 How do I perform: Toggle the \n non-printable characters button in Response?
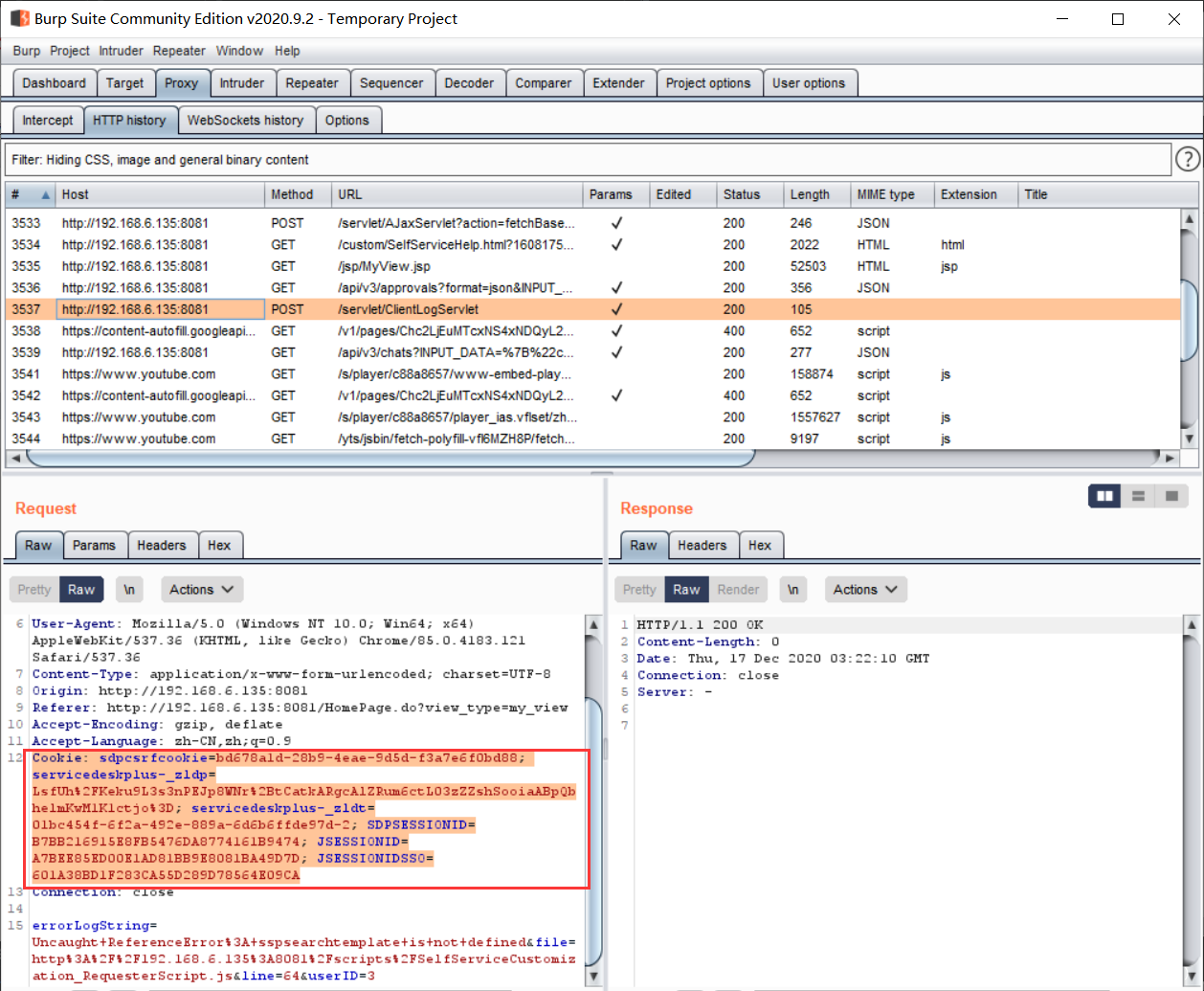[792, 590]
